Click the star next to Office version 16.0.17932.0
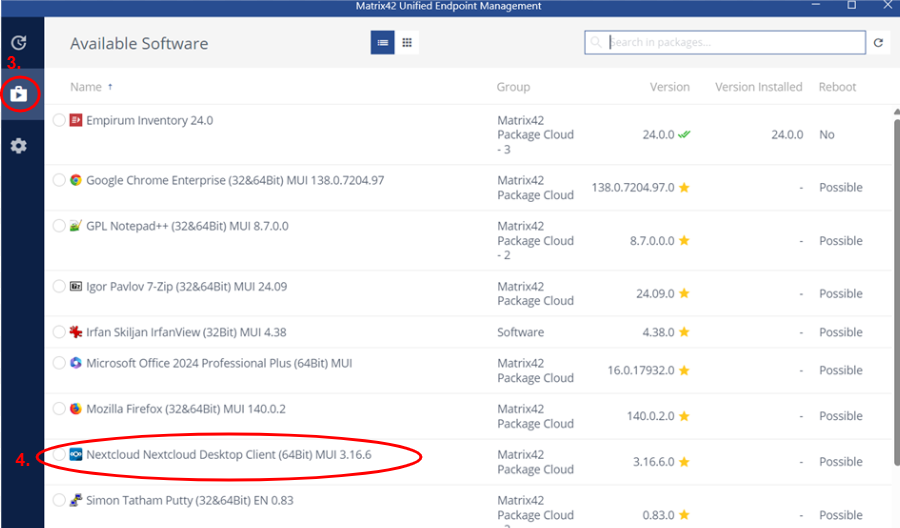Viewport: 900px width, 528px height. click(684, 370)
